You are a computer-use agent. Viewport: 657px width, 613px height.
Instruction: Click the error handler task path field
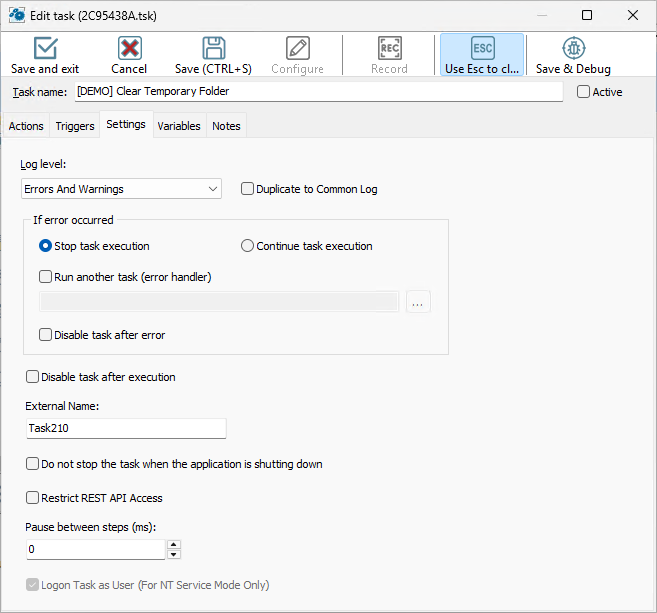(219, 302)
